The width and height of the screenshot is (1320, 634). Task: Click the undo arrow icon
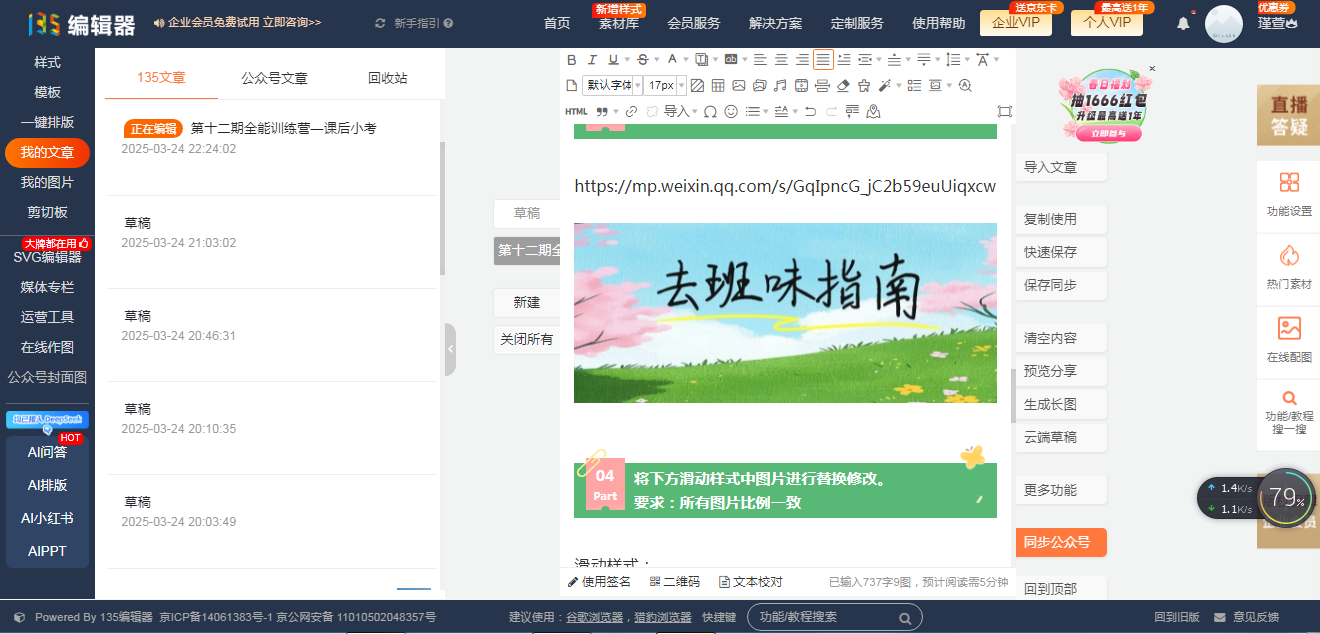click(810, 111)
